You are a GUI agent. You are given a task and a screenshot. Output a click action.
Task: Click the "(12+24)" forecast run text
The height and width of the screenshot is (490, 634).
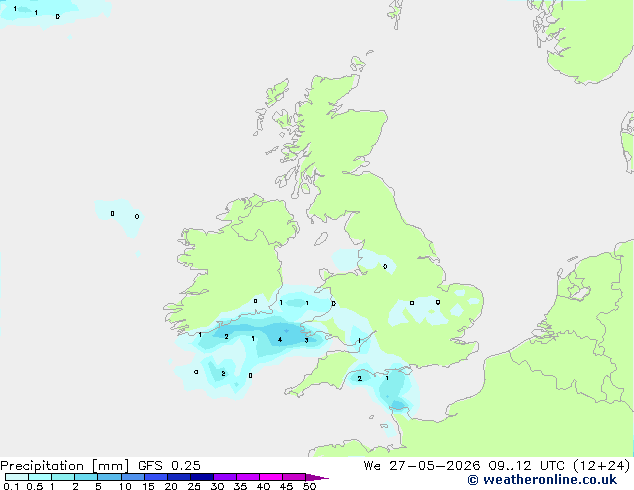click(602, 466)
